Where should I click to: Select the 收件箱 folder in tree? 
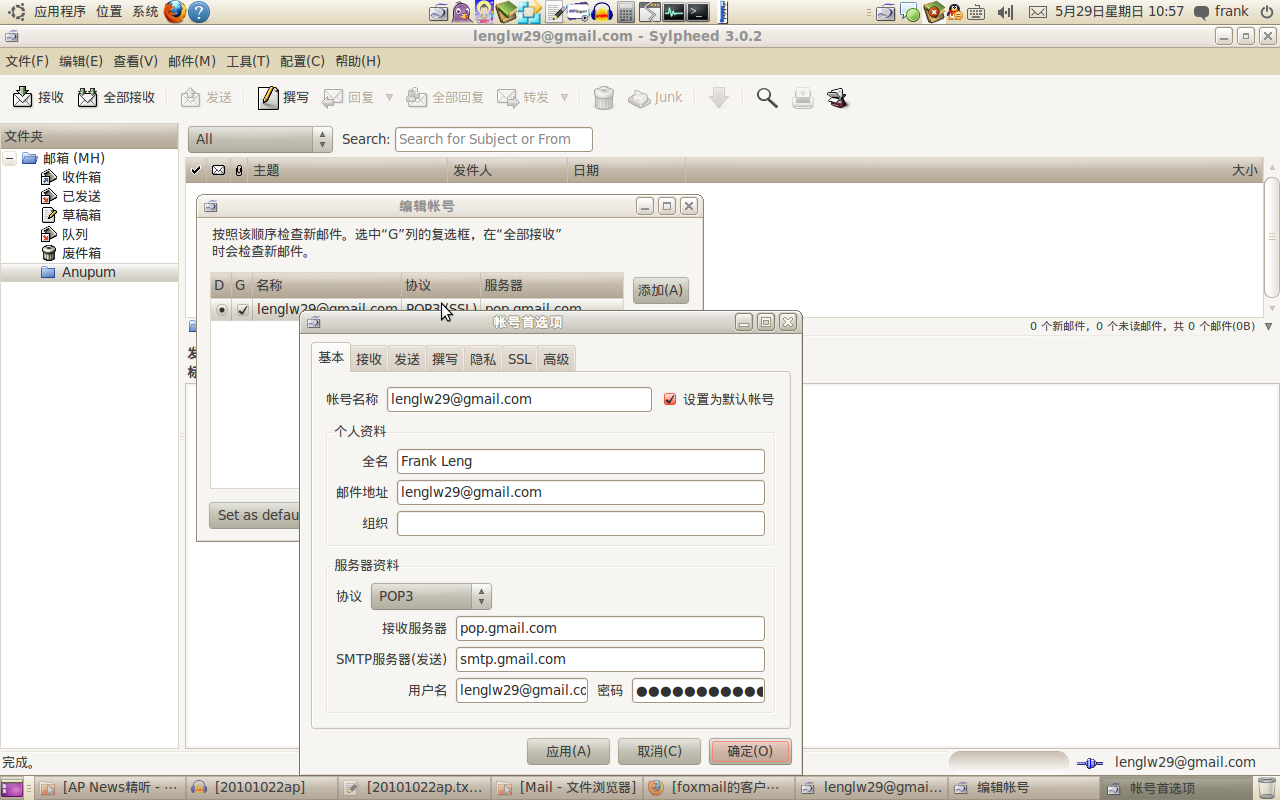pos(81,177)
